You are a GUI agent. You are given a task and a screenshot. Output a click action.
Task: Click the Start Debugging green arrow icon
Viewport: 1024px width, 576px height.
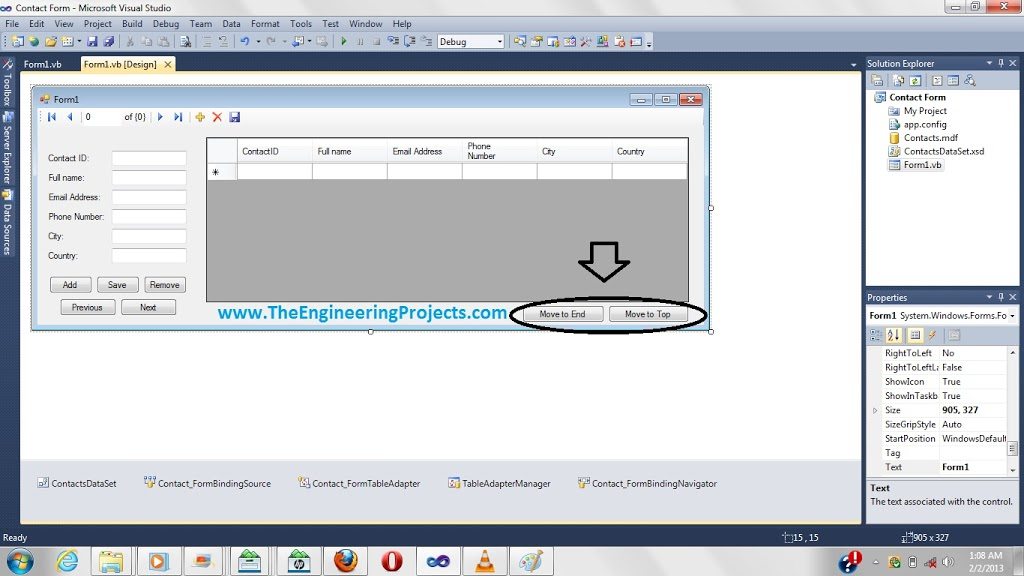coord(343,41)
